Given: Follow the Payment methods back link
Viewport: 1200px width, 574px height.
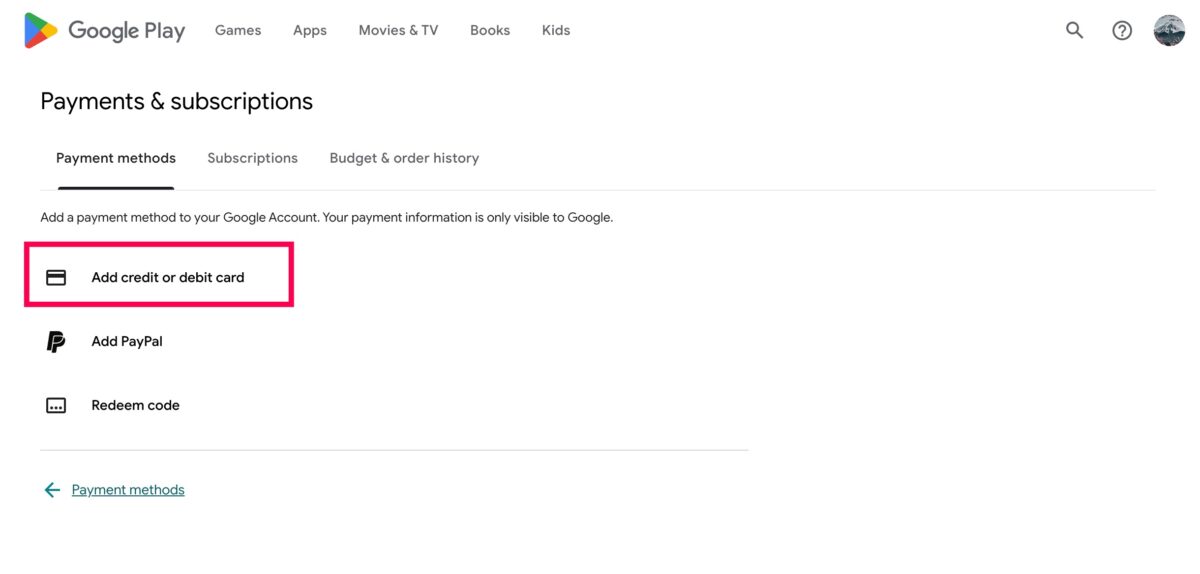Looking at the screenshot, I should click(128, 490).
